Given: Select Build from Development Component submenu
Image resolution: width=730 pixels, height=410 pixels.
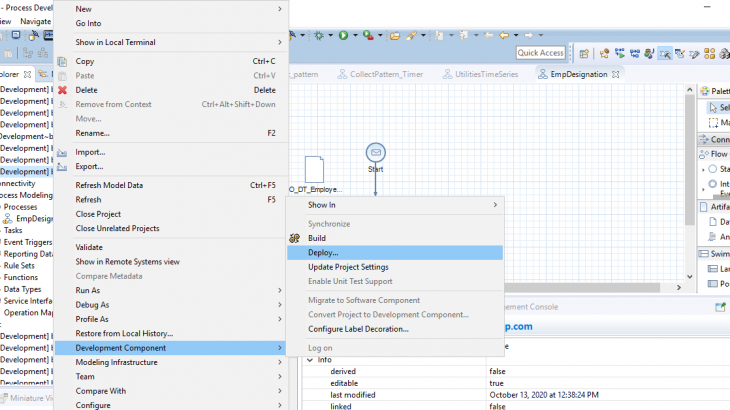Looking at the screenshot, I should [316, 238].
